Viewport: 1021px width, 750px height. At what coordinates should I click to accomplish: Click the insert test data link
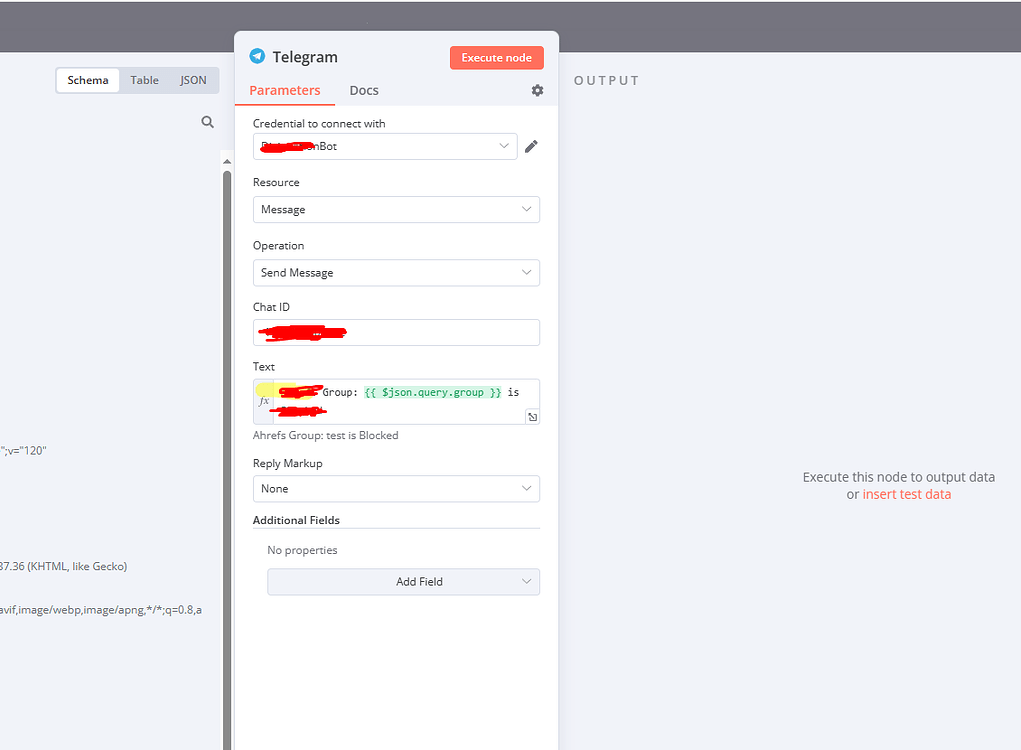(906, 494)
